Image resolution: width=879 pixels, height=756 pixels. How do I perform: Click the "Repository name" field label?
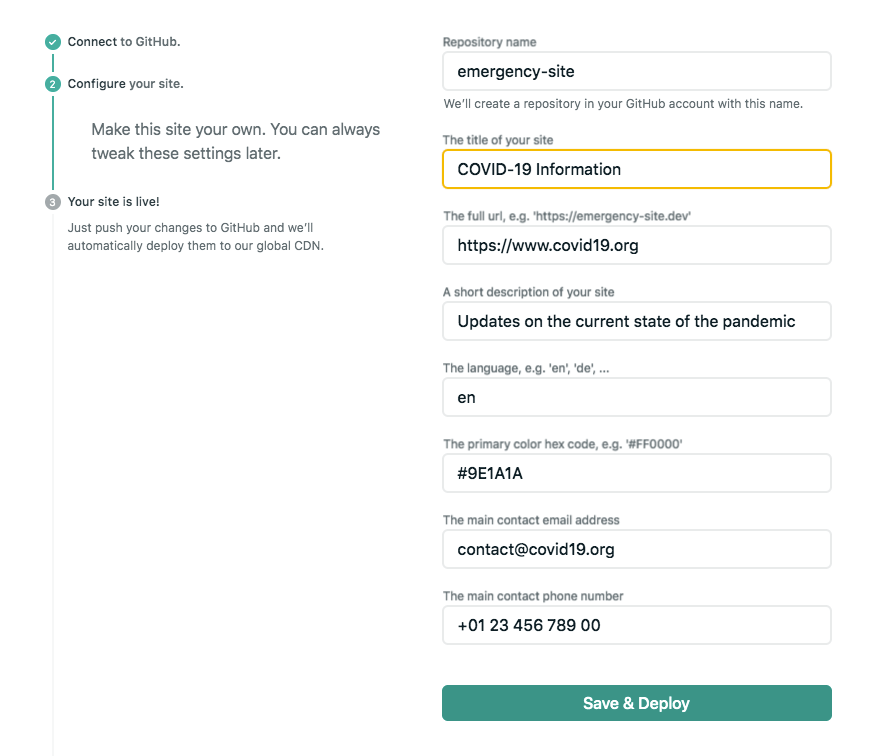pyautogui.click(x=490, y=43)
